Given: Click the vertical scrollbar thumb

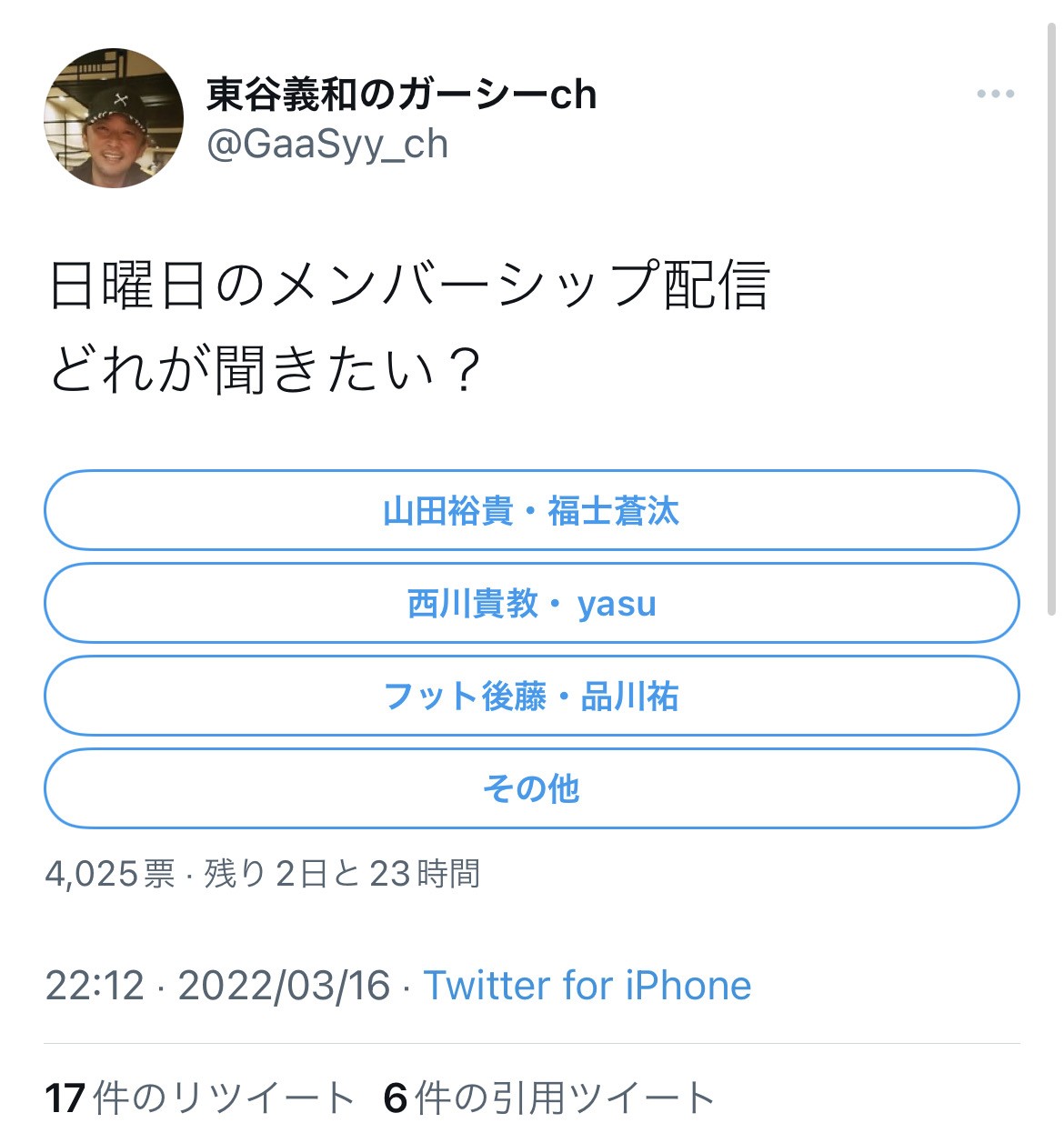Looking at the screenshot, I should click(1051, 318).
